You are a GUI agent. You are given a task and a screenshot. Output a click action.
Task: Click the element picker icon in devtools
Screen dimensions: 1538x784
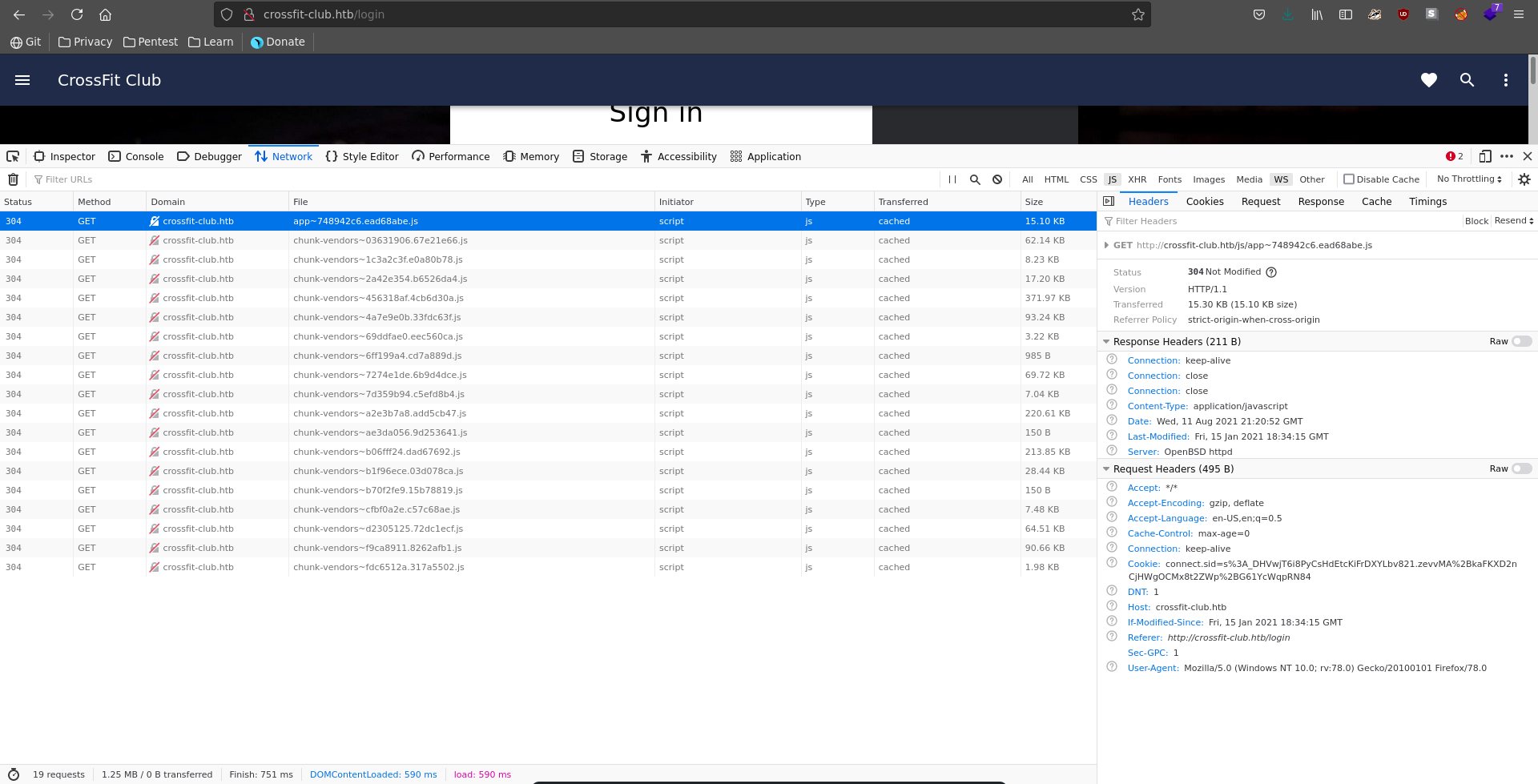(13, 156)
